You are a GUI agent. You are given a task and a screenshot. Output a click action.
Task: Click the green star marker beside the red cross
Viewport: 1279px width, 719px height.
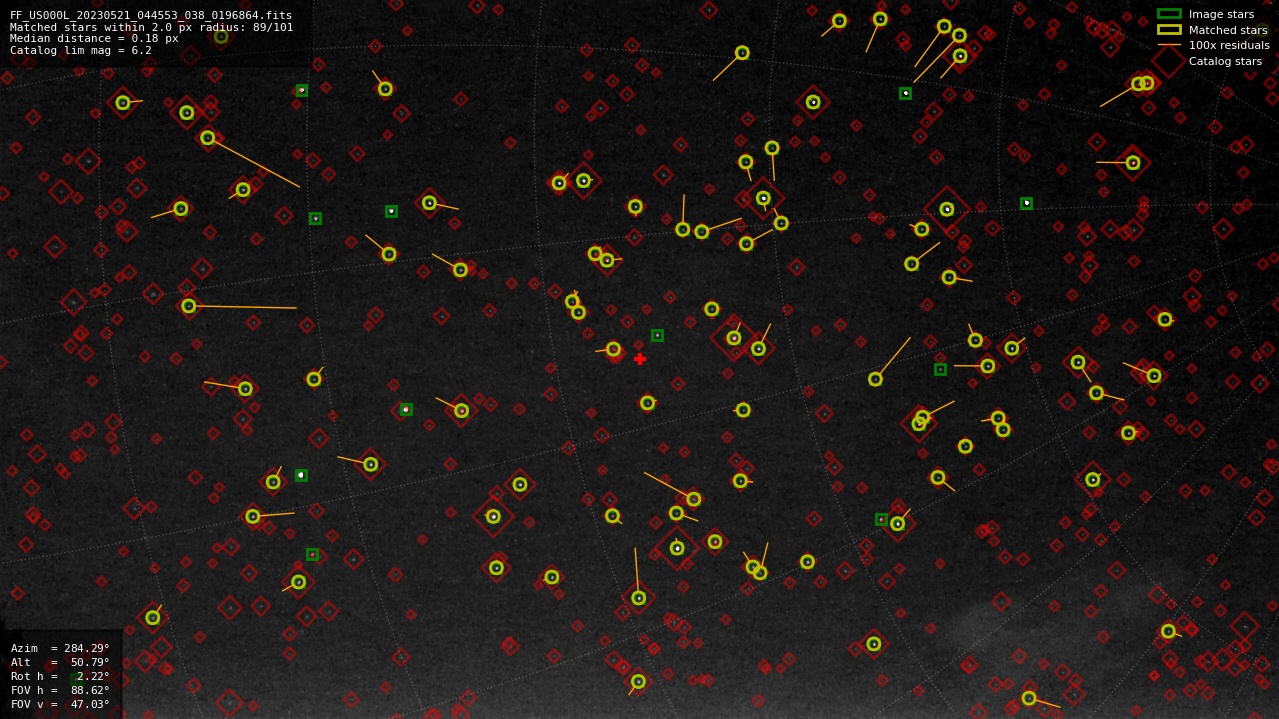click(657, 335)
